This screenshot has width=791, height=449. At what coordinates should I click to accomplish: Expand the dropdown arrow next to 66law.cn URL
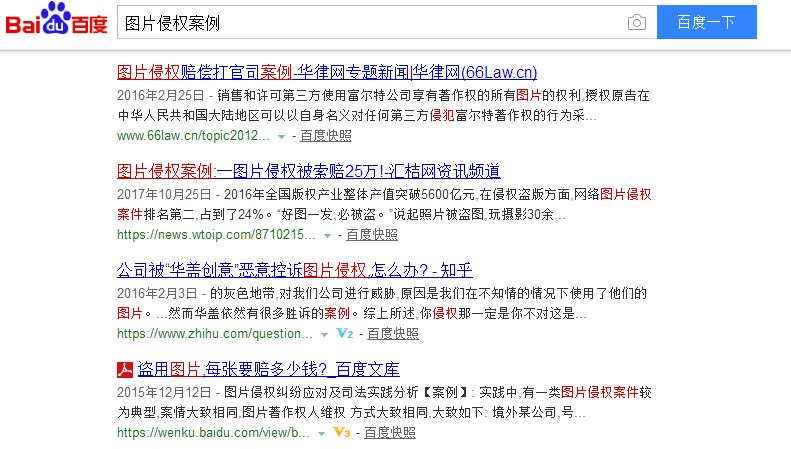[281, 137]
